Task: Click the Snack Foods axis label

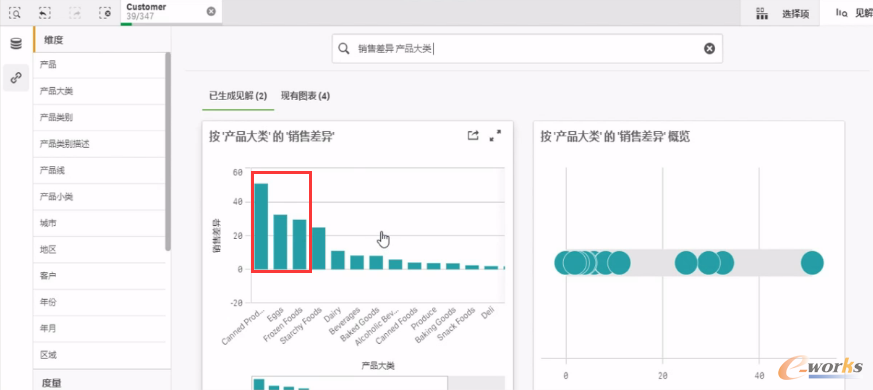Action: (457, 324)
